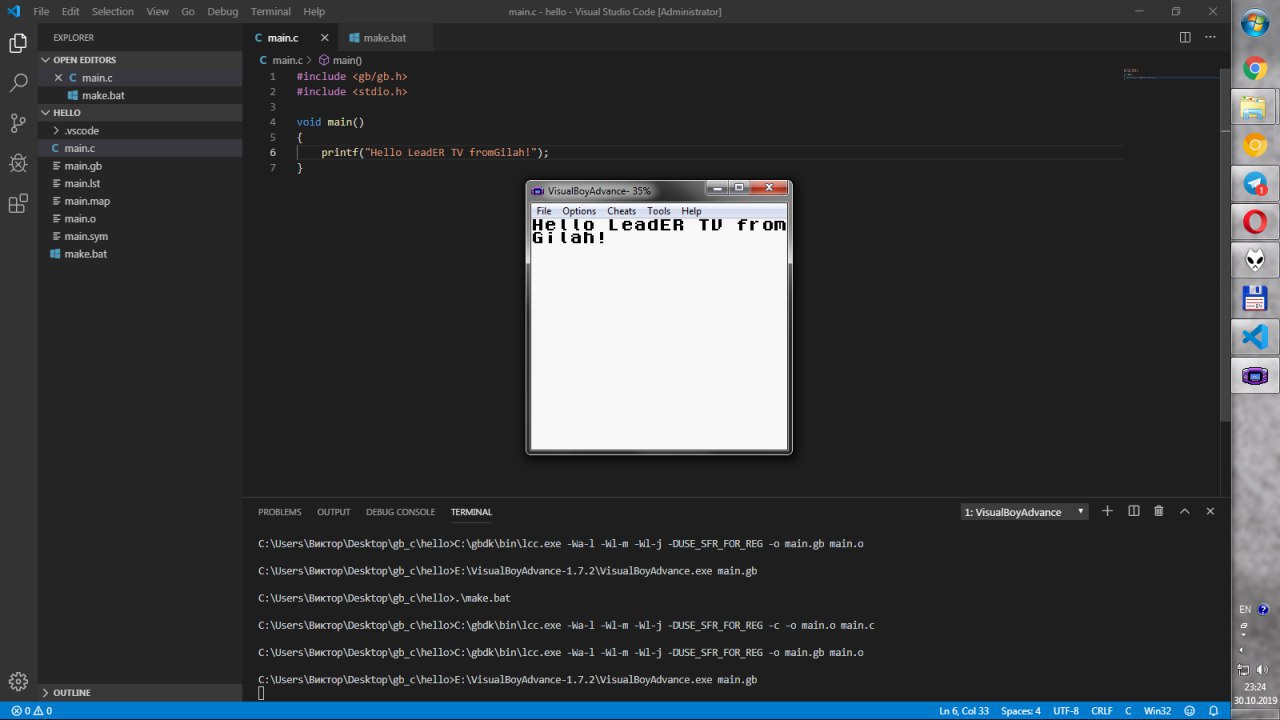The width and height of the screenshot is (1280, 720).
Task: Open the Explorer view in activity bar
Action: (18, 43)
